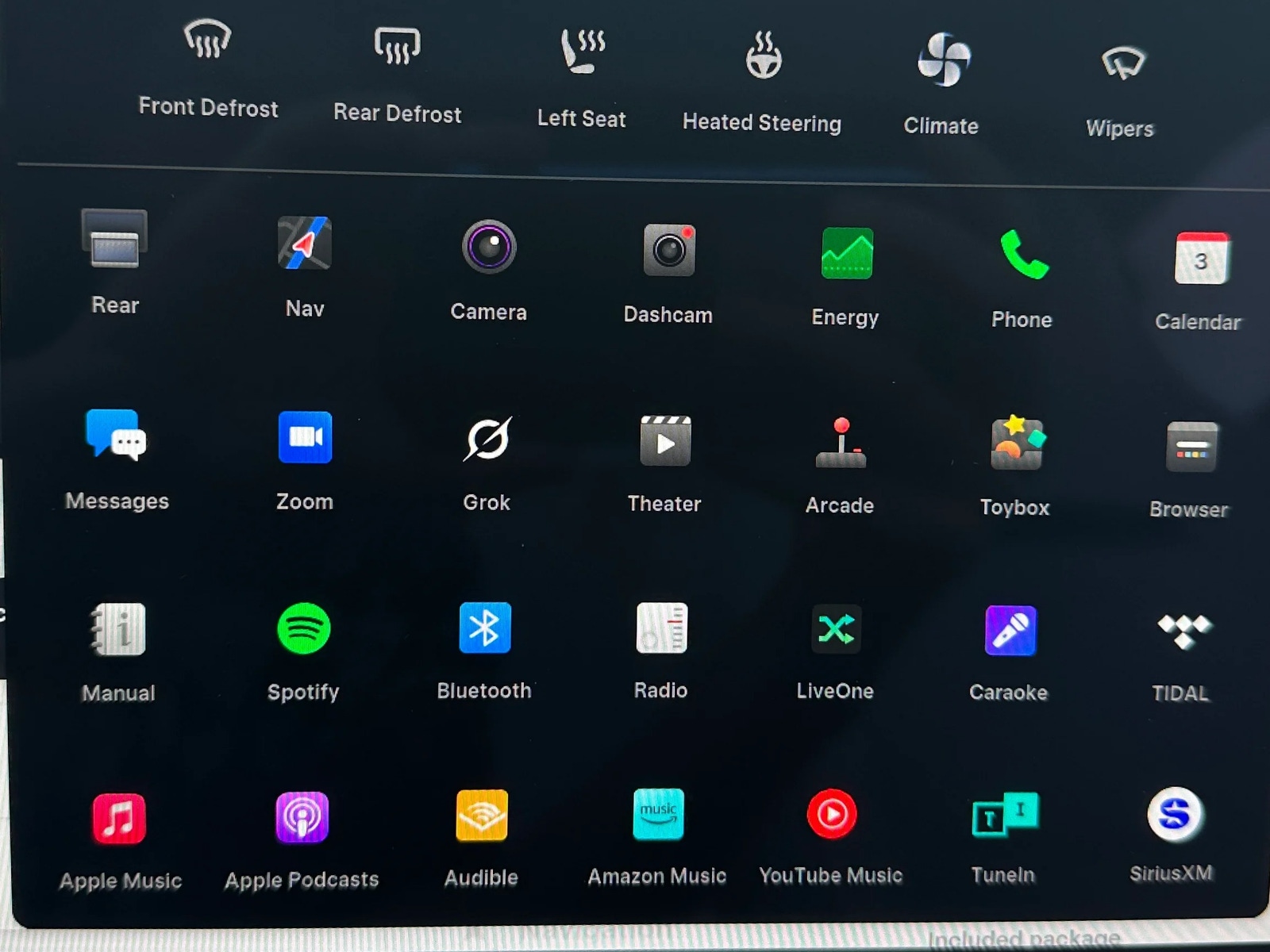
Task: Toggle Rear Defrost
Action: pos(397,46)
